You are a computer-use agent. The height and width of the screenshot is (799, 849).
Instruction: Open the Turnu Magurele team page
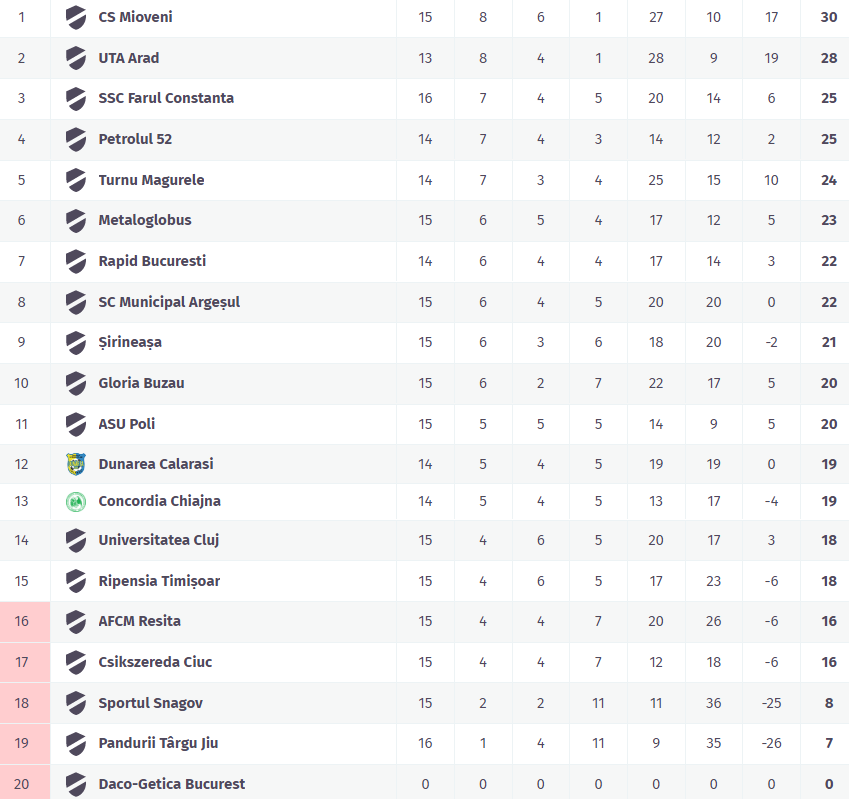pos(151,180)
